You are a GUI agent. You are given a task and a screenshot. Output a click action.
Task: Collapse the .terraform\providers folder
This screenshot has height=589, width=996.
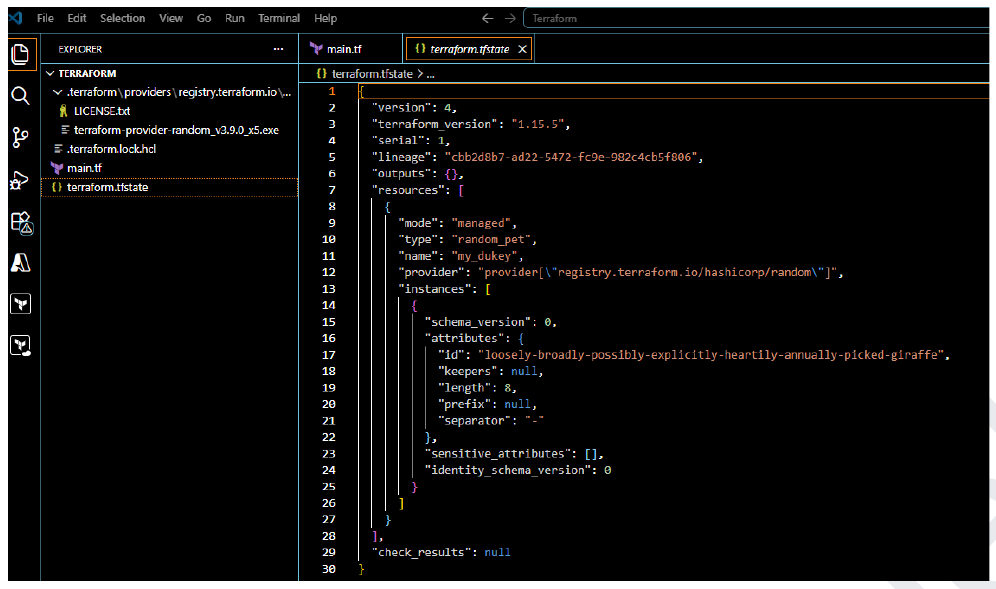(58, 92)
